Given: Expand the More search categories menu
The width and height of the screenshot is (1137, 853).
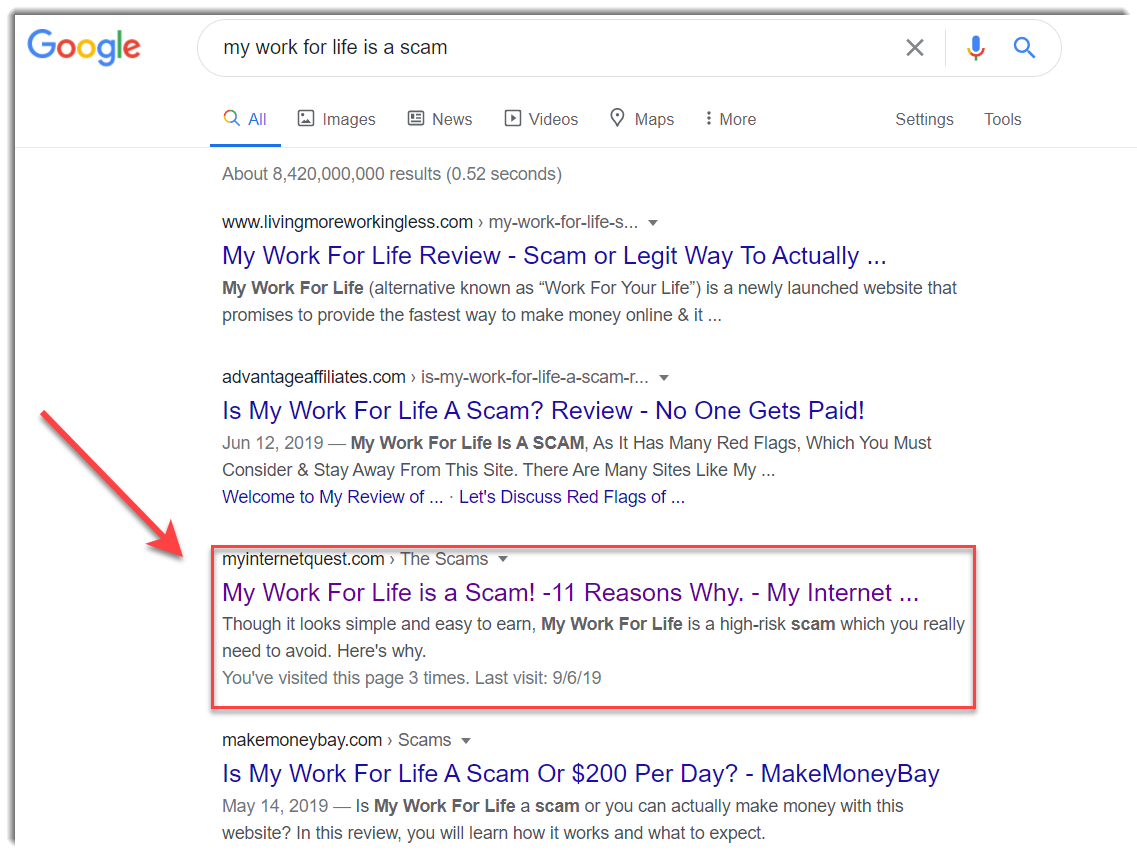Looking at the screenshot, I should (730, 119).
